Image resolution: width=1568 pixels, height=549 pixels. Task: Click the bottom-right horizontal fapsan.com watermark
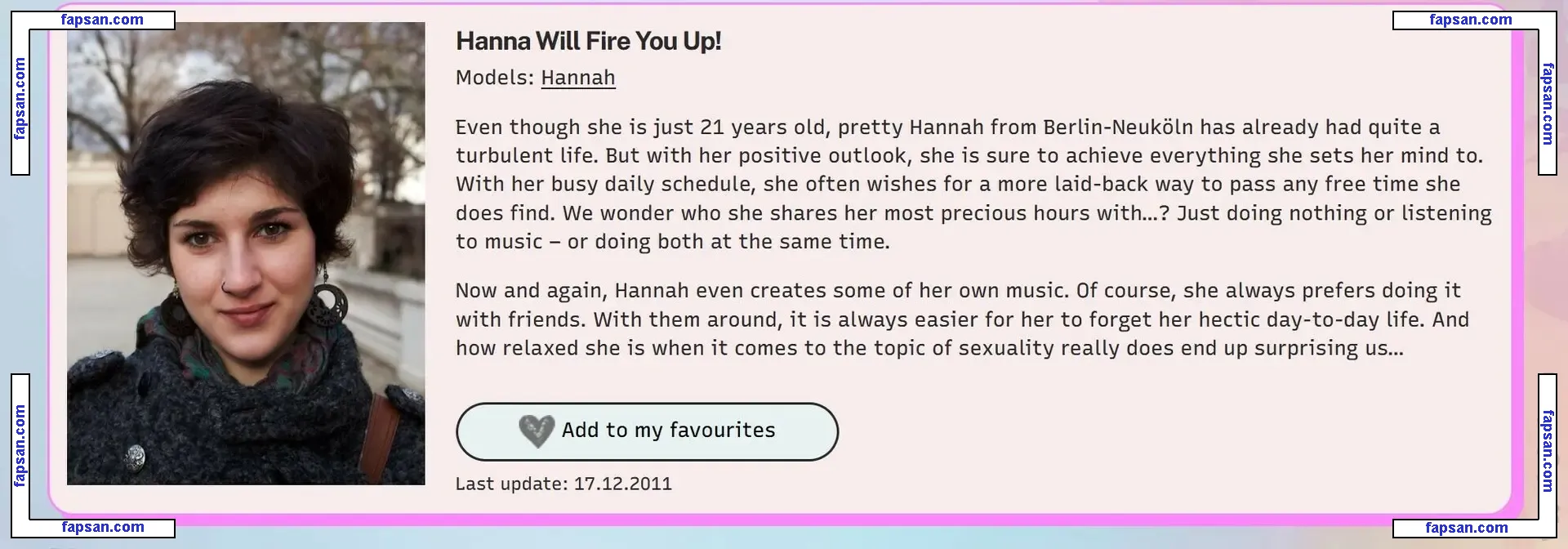pos(1466,527)
